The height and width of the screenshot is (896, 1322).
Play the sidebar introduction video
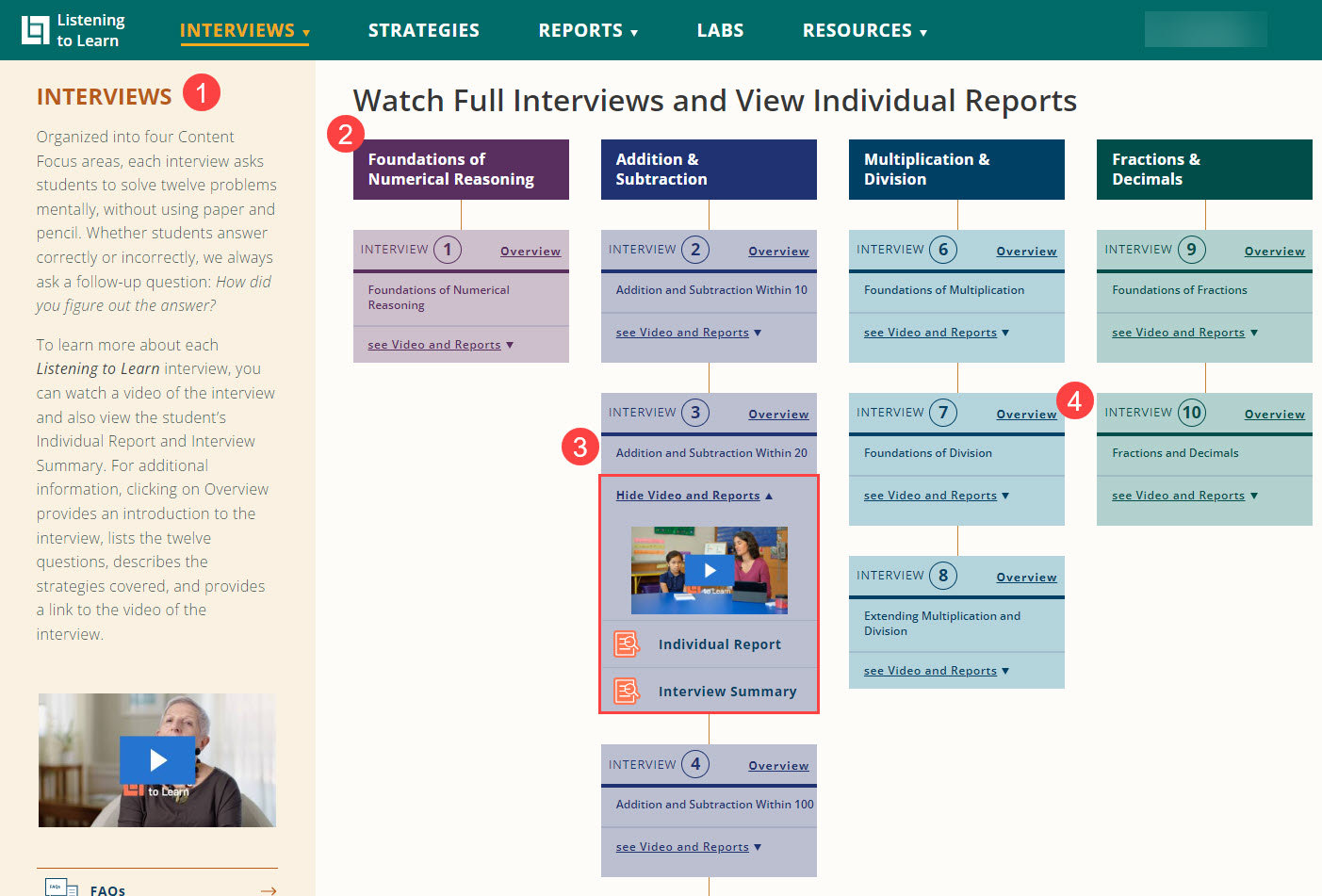156,759
